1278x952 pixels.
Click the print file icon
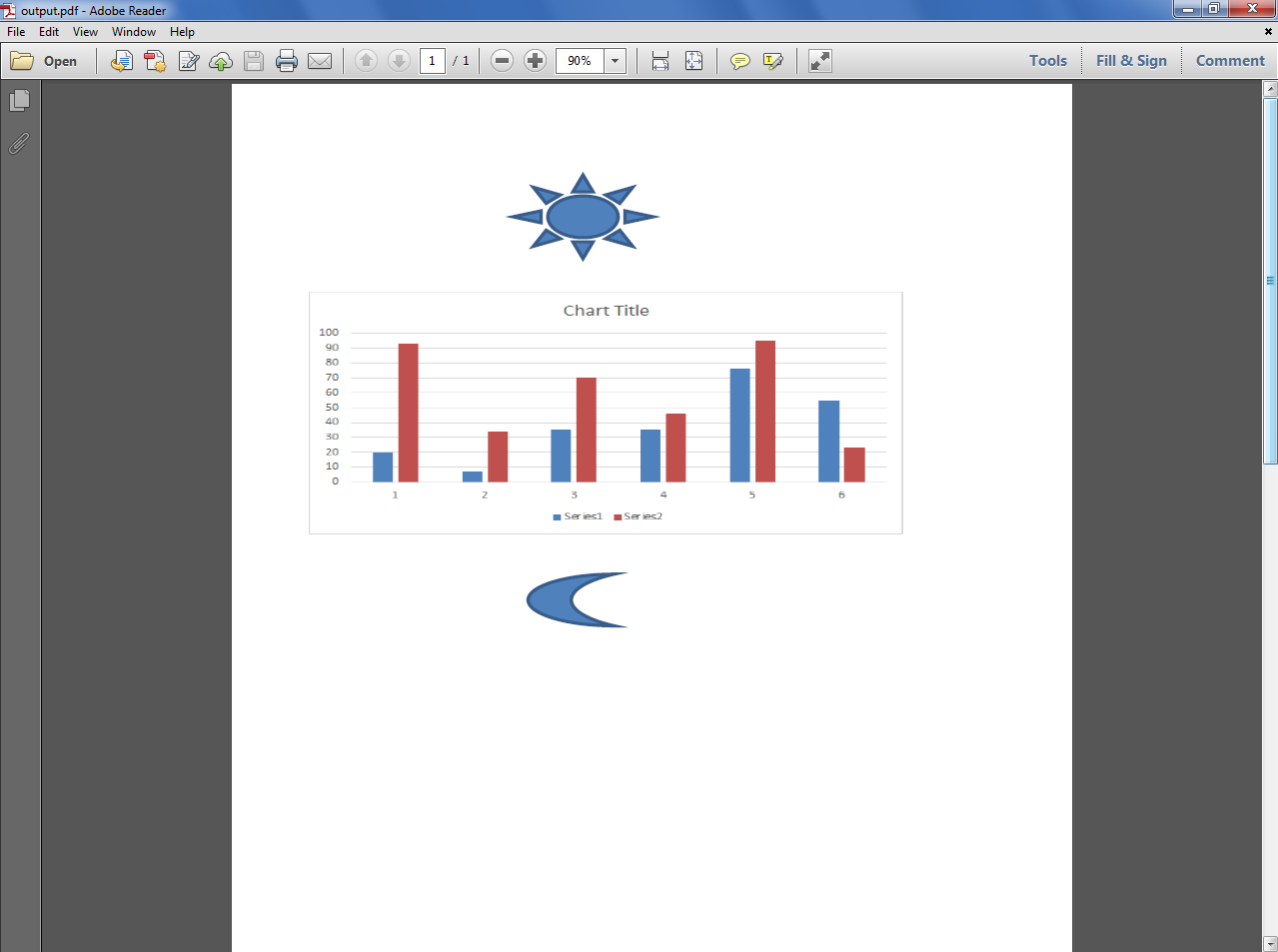(287, 61)
